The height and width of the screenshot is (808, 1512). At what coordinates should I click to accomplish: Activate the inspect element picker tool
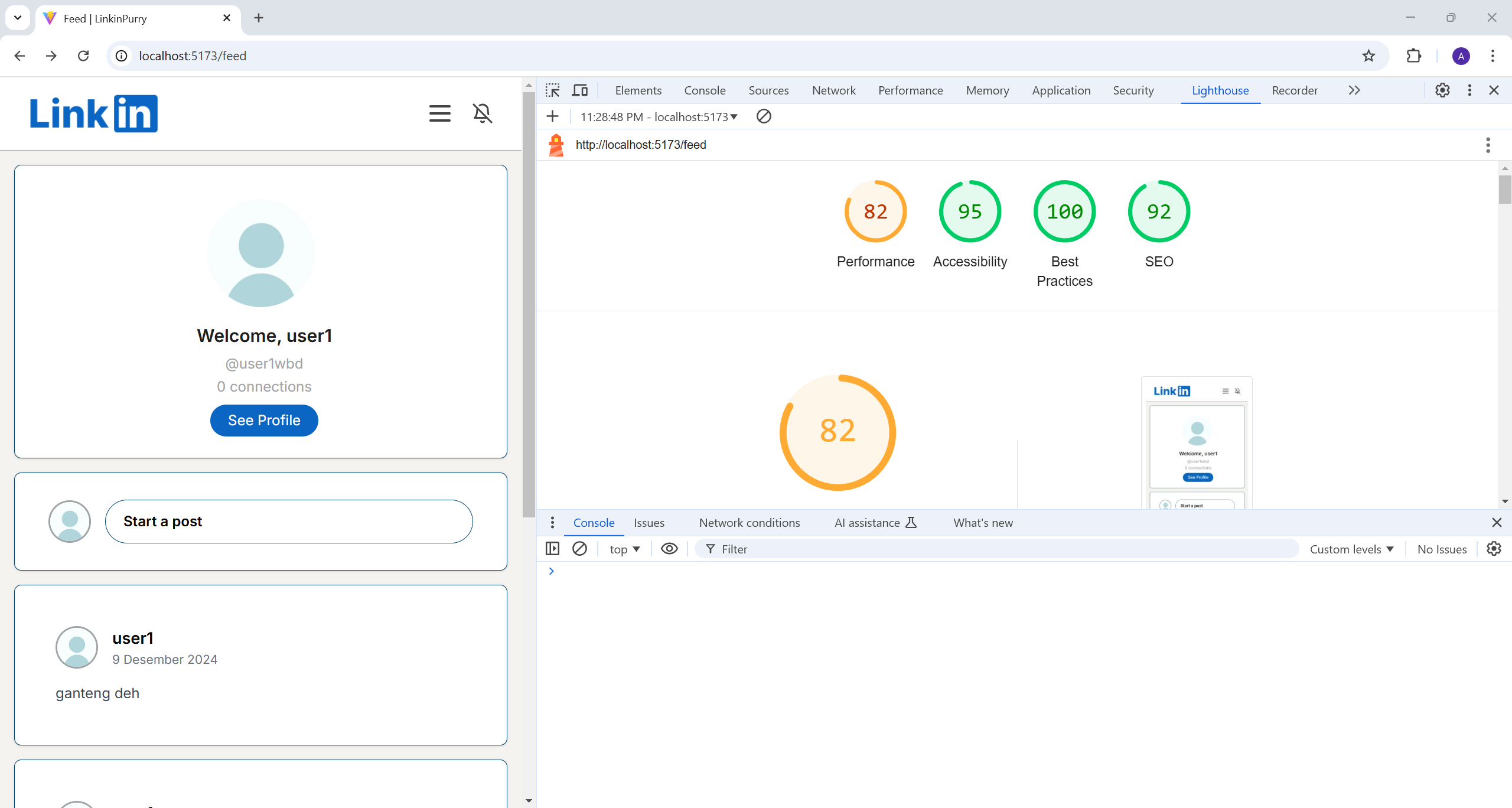tap(552, 90)
